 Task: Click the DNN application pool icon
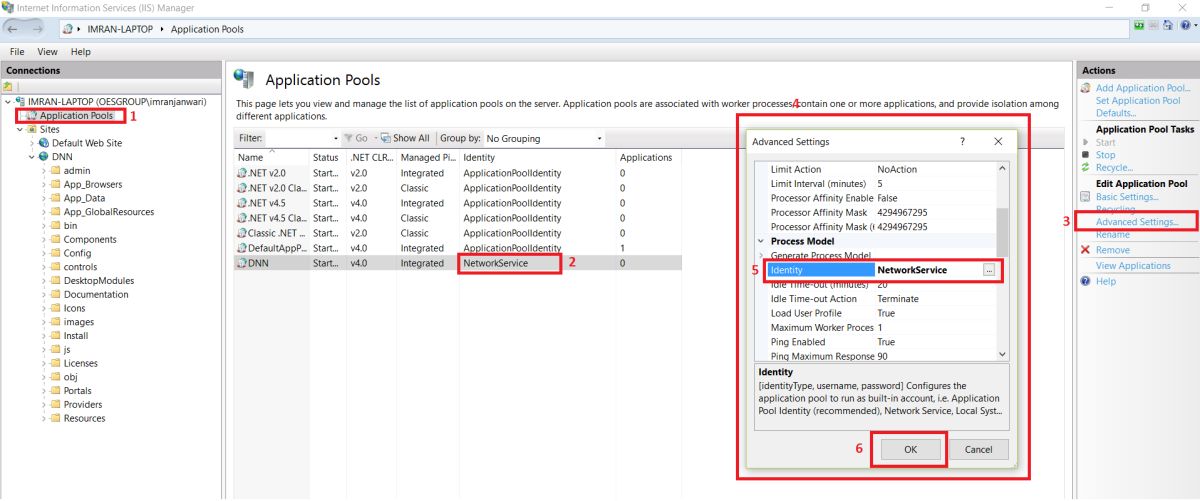[241, 263]
